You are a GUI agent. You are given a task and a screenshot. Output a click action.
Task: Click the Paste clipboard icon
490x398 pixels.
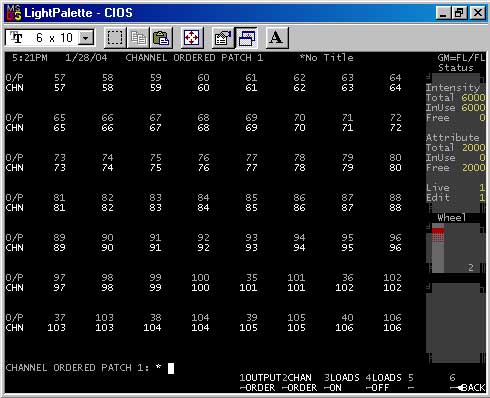161,38
